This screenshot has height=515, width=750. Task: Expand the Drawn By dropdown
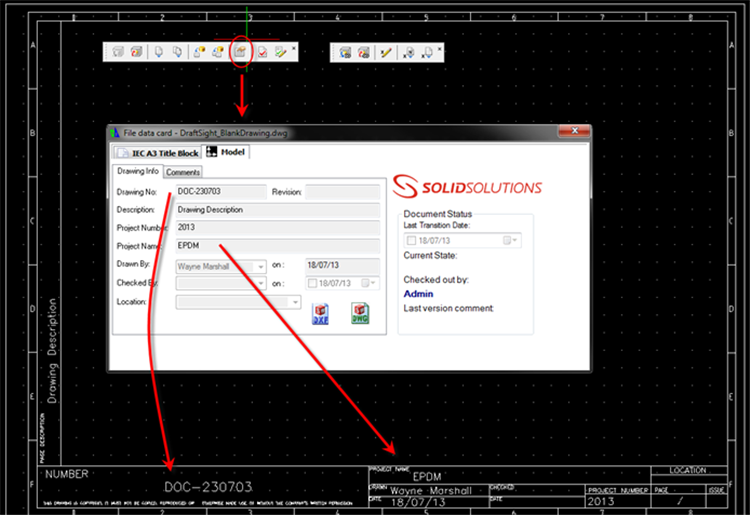click(262, 266)
